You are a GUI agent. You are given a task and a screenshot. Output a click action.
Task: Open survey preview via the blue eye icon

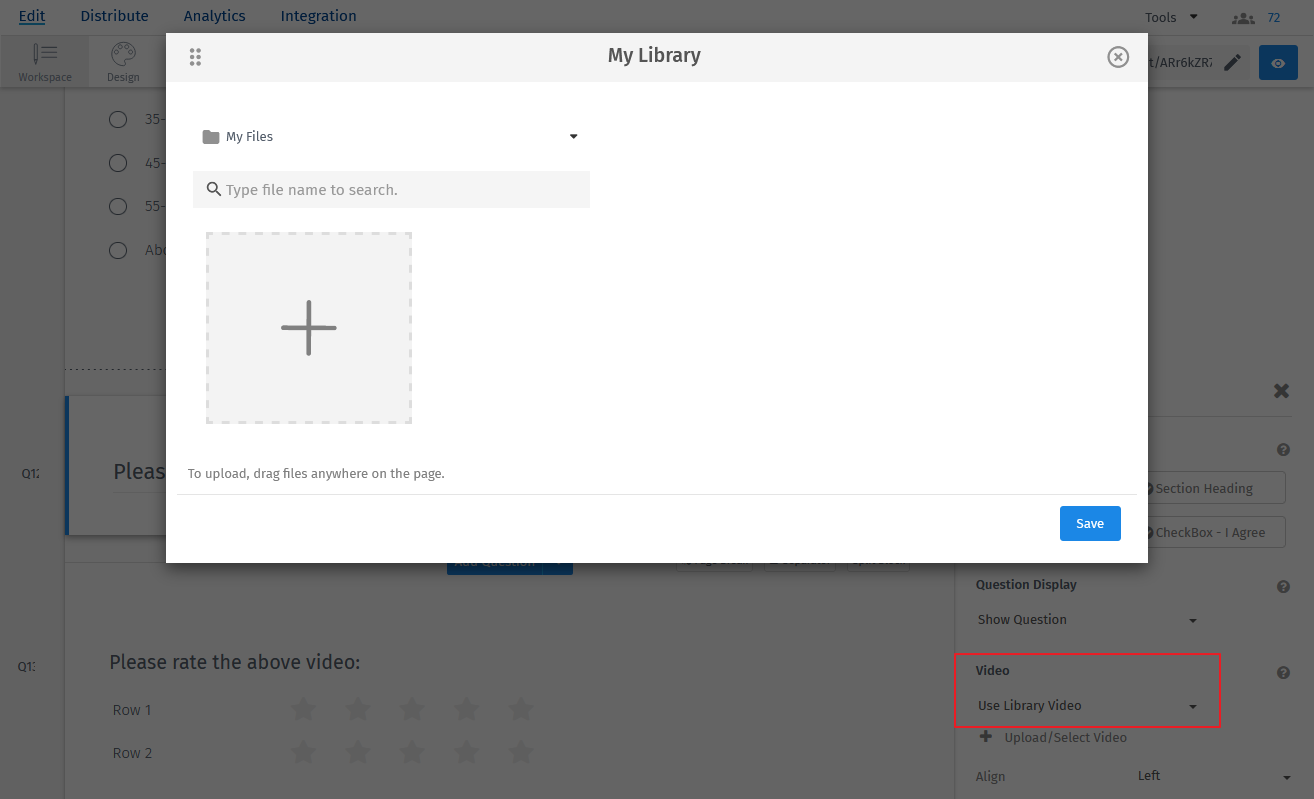(1278, 62)
